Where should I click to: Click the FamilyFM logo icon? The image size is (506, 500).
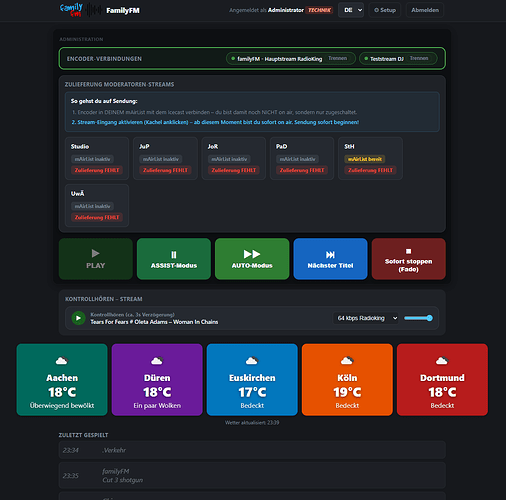(x=71, y=10)
